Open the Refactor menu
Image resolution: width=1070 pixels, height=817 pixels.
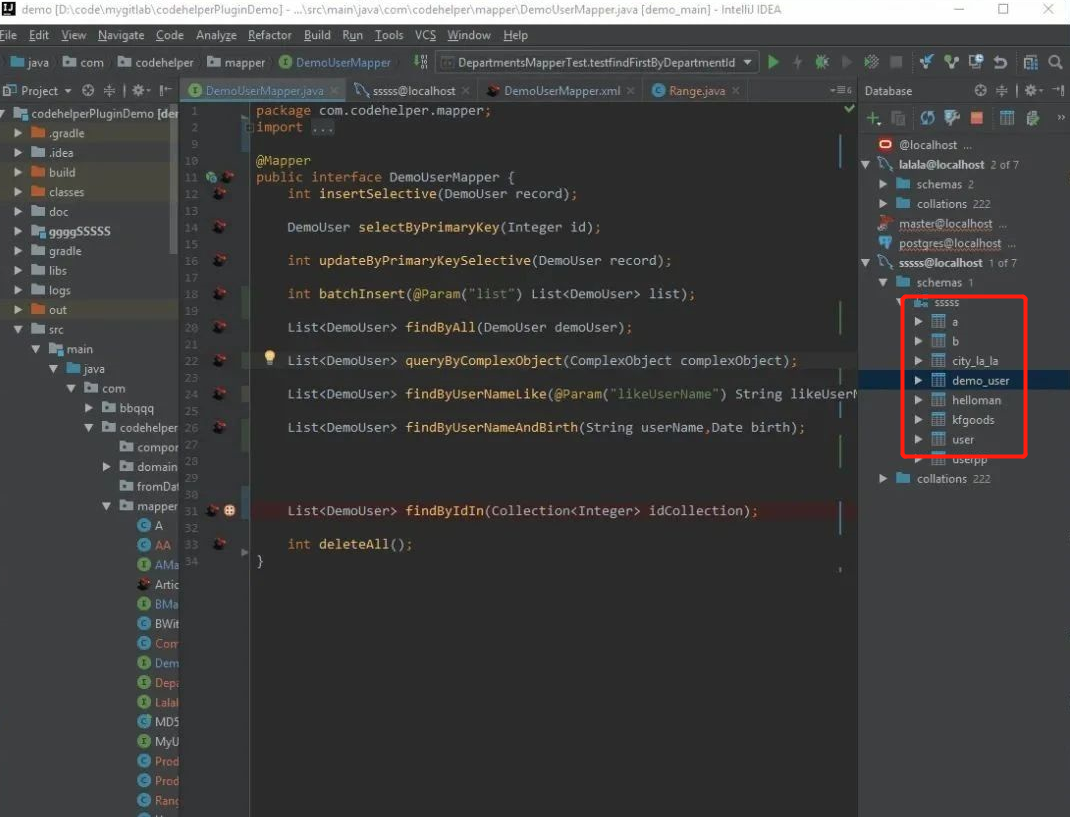(x=270, y=35)
